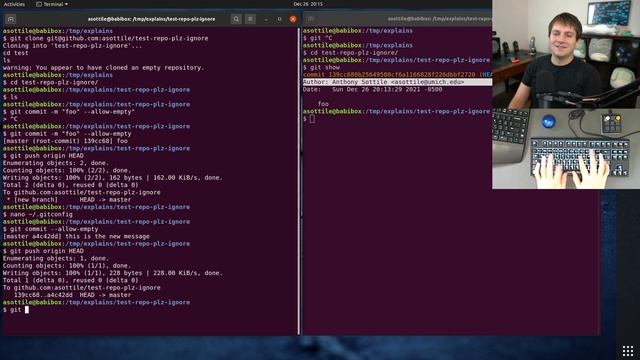
Task: Click 'Writing objects ... 228 bytes' line
Action: (113, 273)
